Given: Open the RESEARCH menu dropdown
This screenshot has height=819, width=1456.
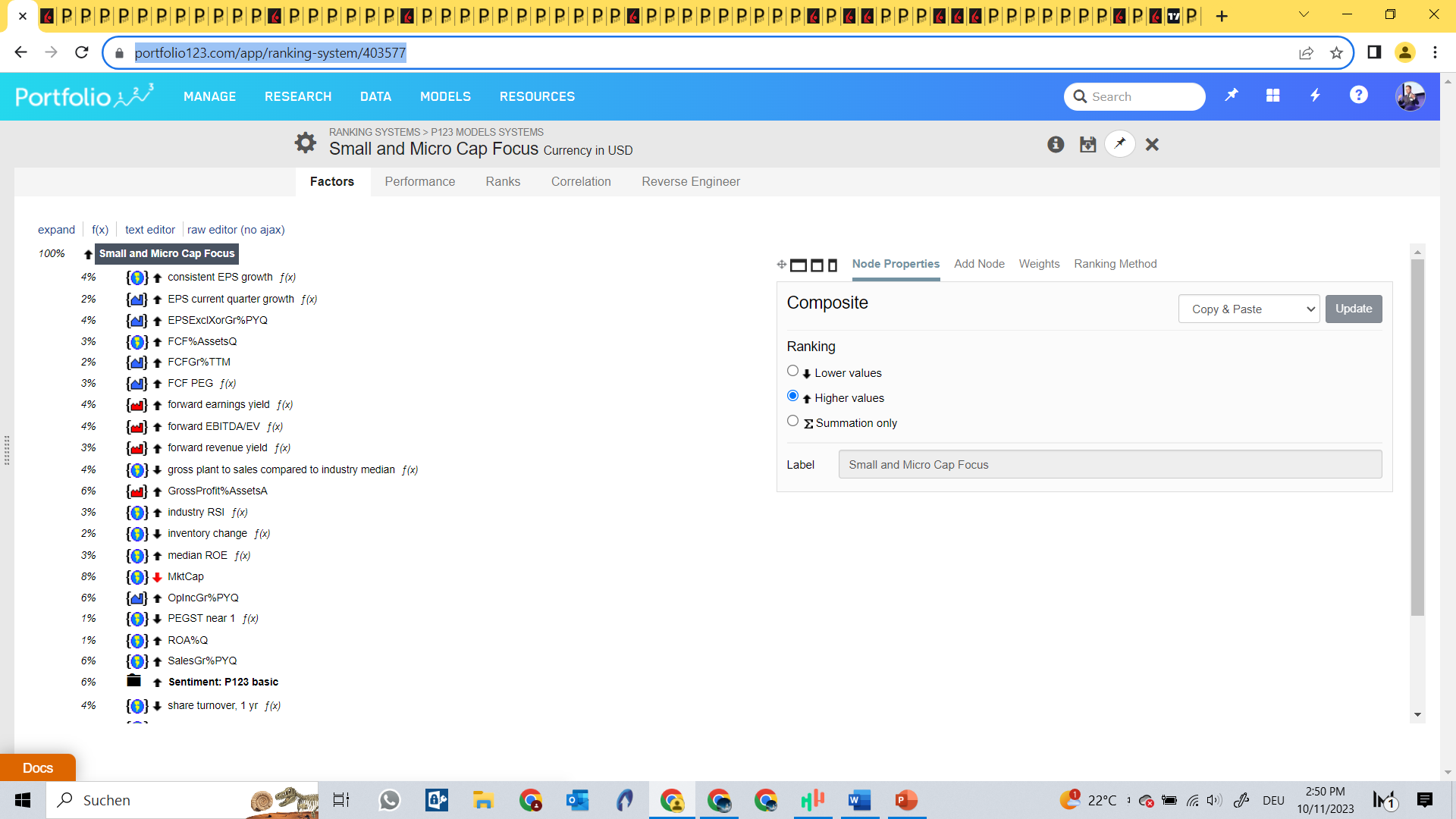Looking at the screenshot, I should [x=298, y=96].
